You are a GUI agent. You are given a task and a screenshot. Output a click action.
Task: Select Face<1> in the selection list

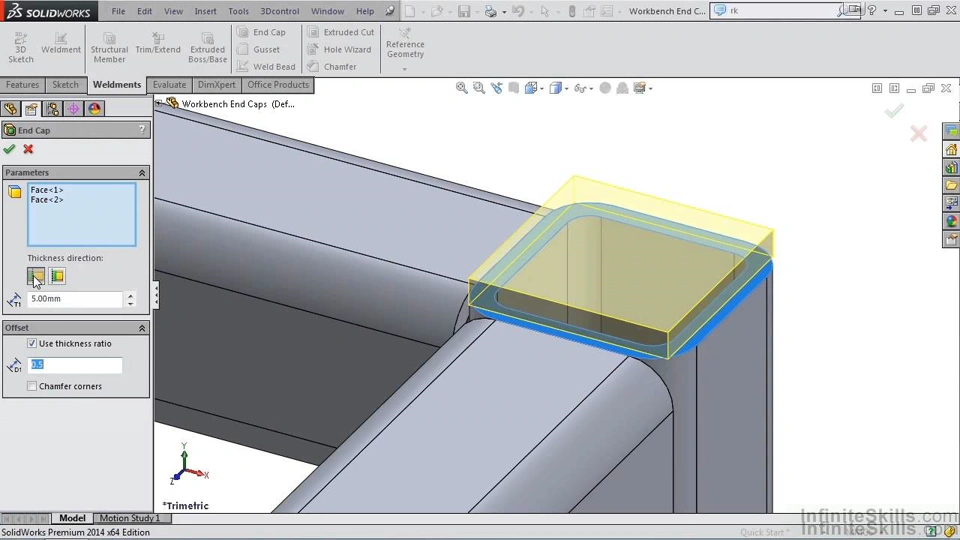(x=47, y=190)
